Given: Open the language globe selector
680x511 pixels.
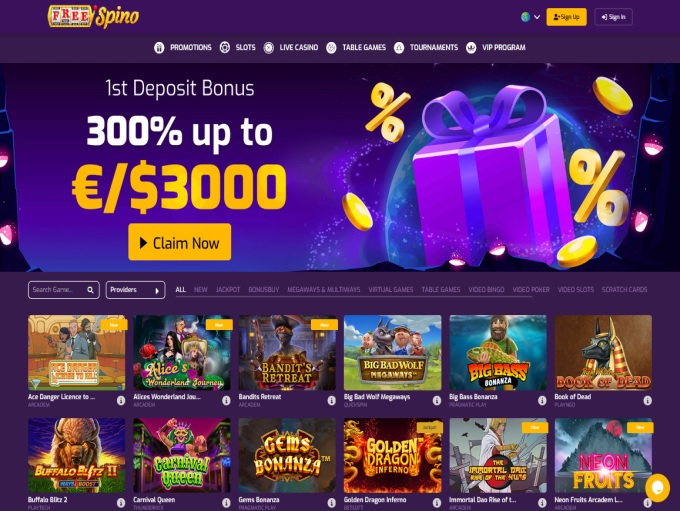Looking at the screenshot, I should point(530,17).
